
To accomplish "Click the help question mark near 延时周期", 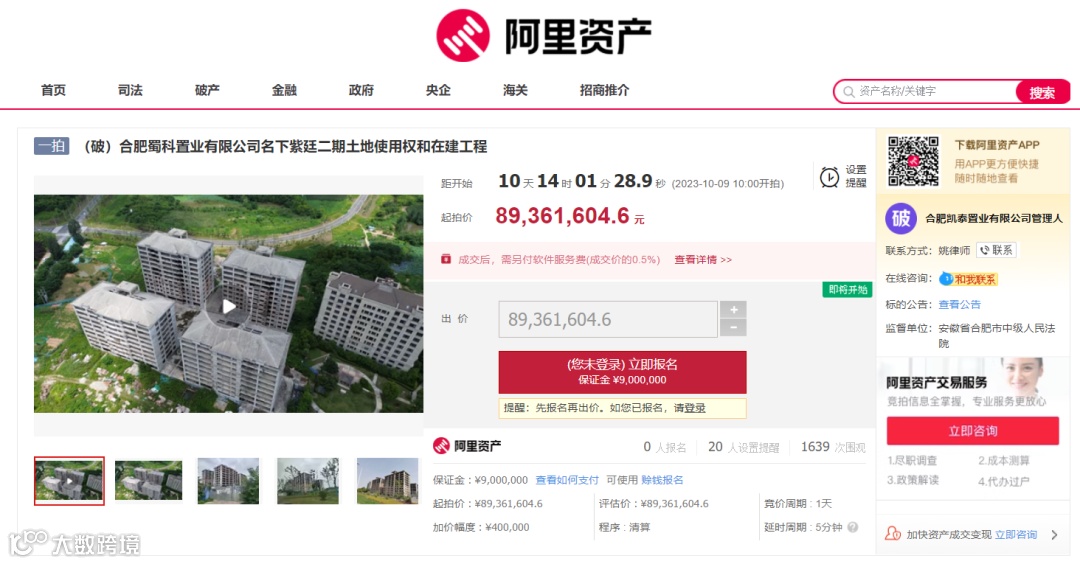I will [853, 528].
